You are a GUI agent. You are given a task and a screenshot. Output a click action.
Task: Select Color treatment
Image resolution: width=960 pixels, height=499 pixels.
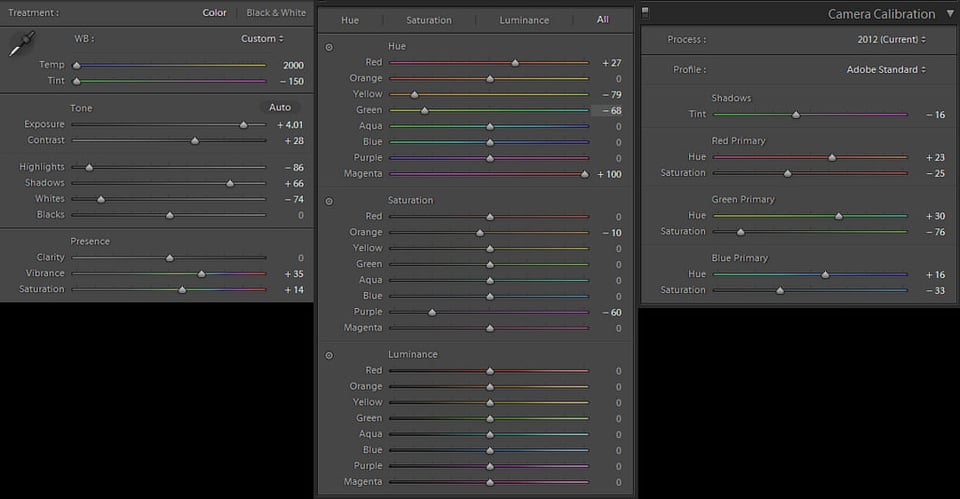pyautogui.click(x=214, y=13)
